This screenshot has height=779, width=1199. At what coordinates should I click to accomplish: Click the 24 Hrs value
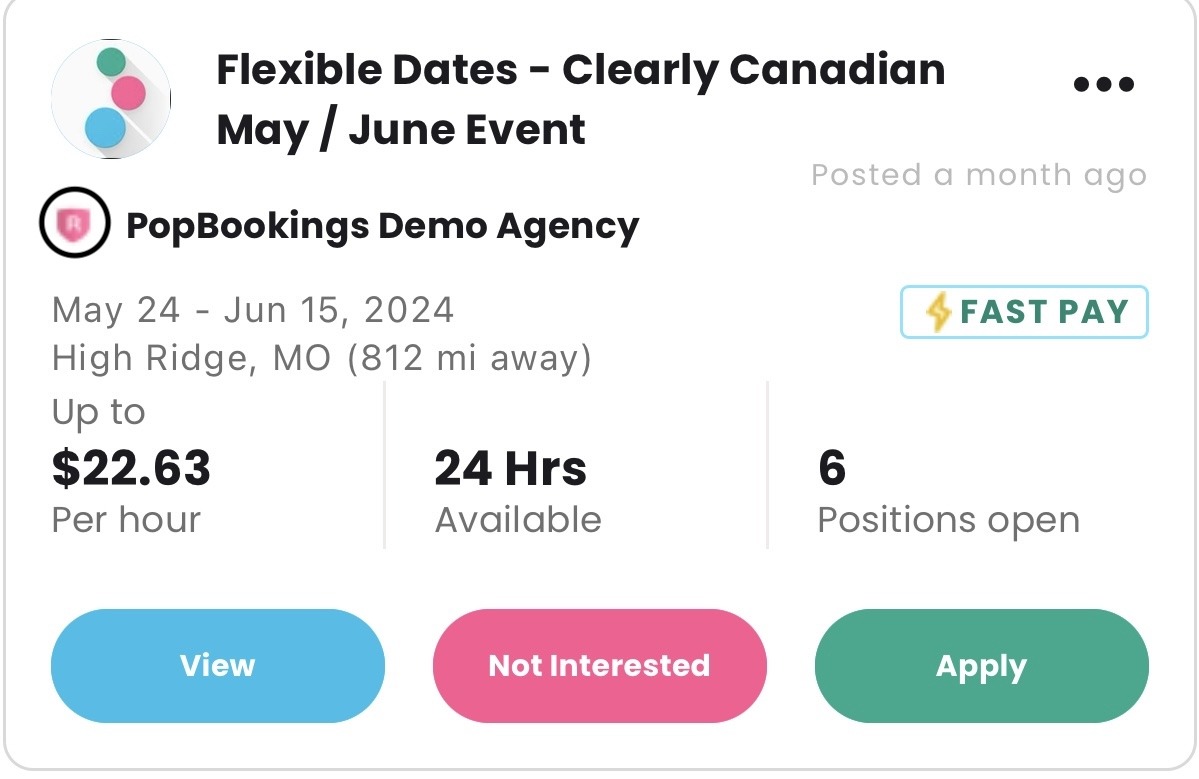510,468
